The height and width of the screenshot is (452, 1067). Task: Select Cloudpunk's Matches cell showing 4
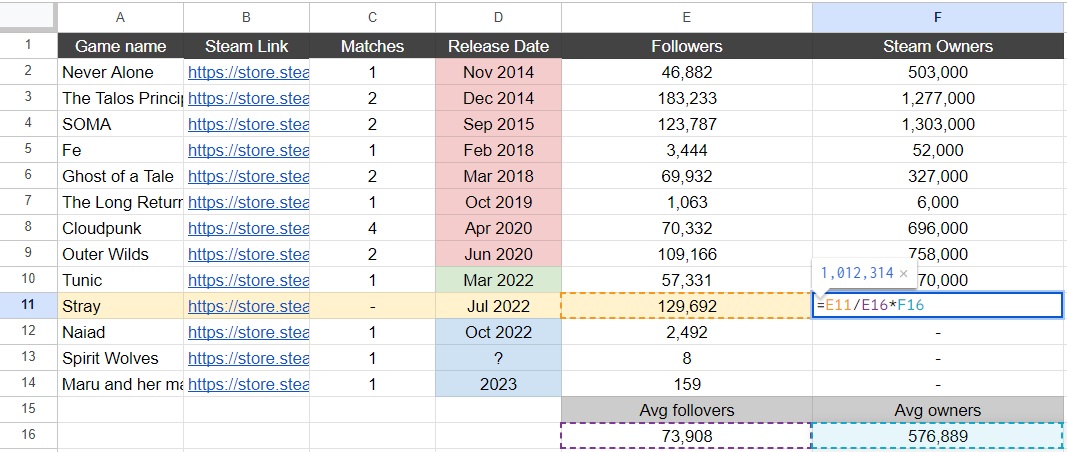[372, 228]
